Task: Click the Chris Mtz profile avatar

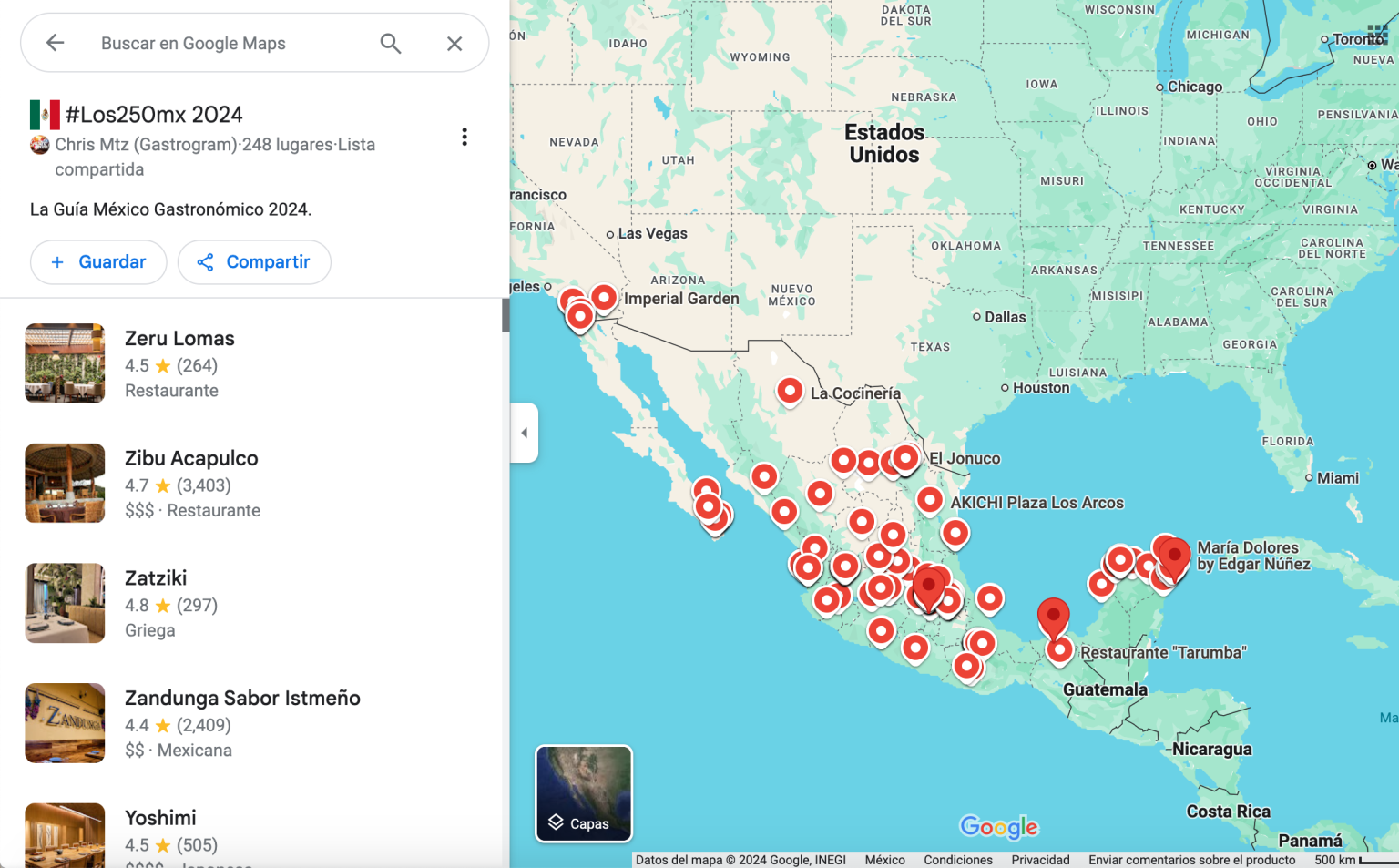Action: coord(40,145)
